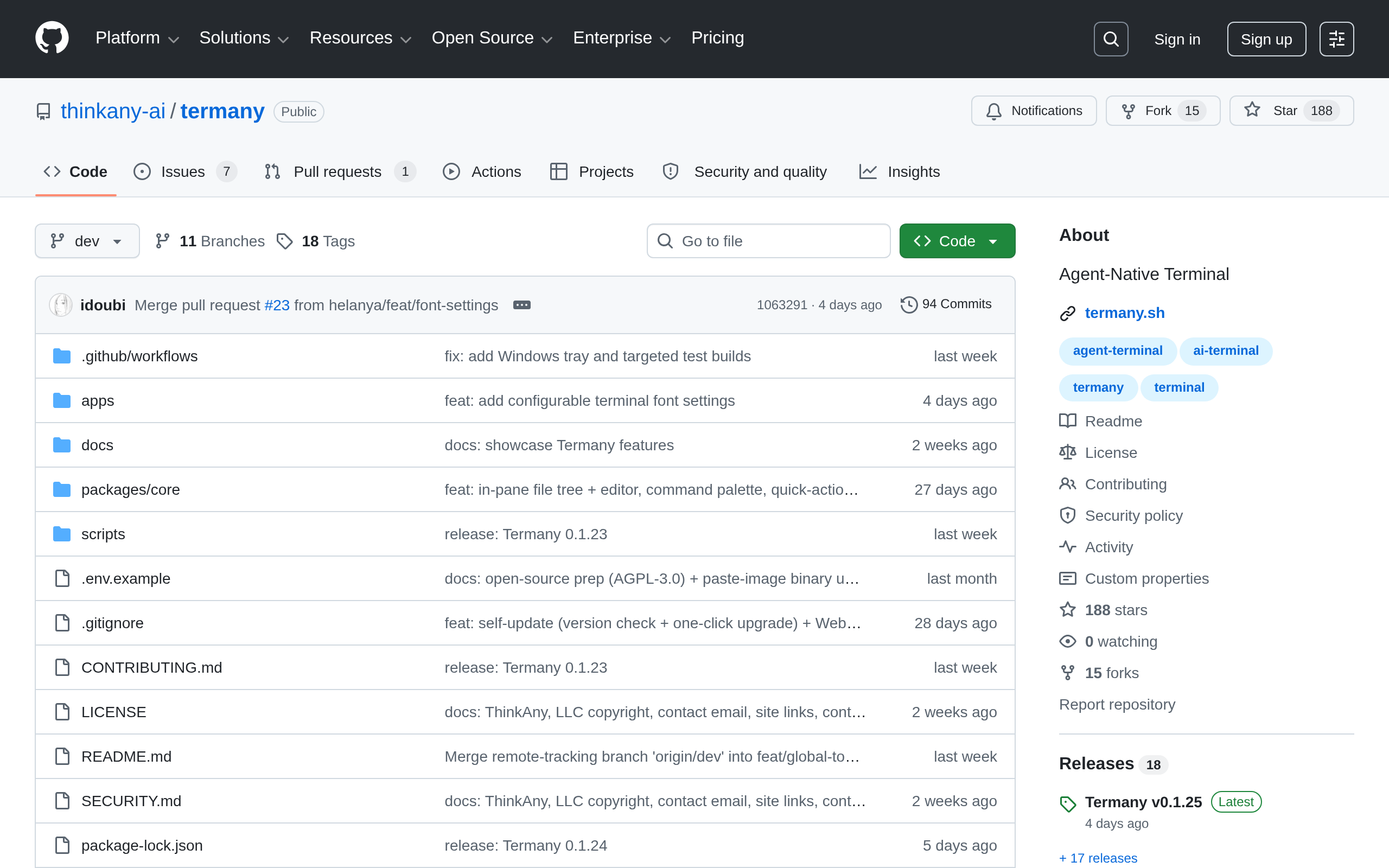Click the tag icon next to 18 Tags
This screenshot has width=1389, height=868.
click(x=285, y=241)
